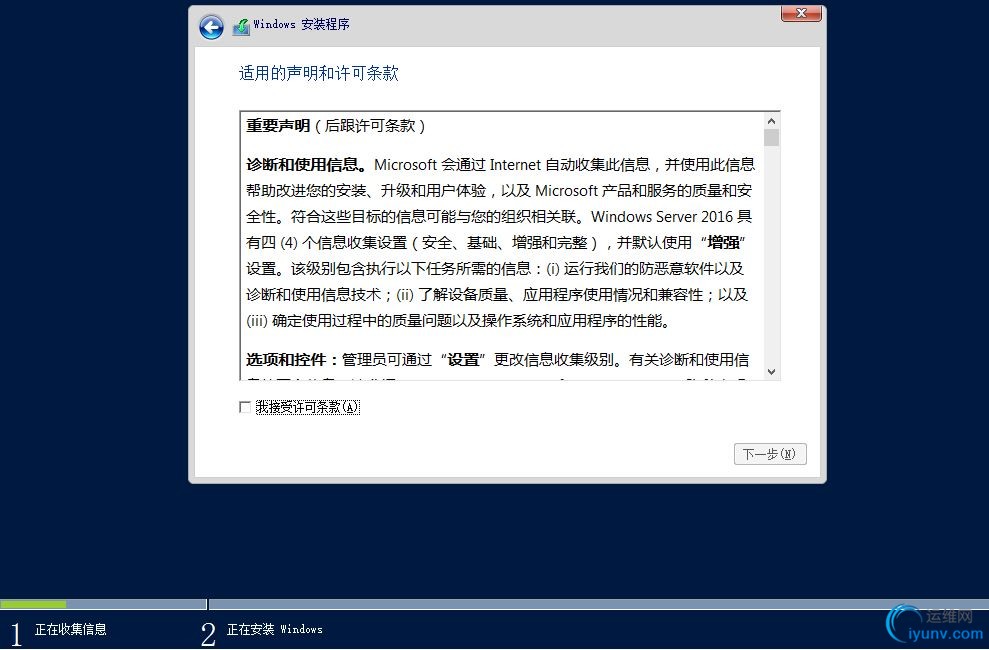Screen dimensions: 989x650
Task: Click the step 1 正在收集信息 label
Action: [71, 629]
